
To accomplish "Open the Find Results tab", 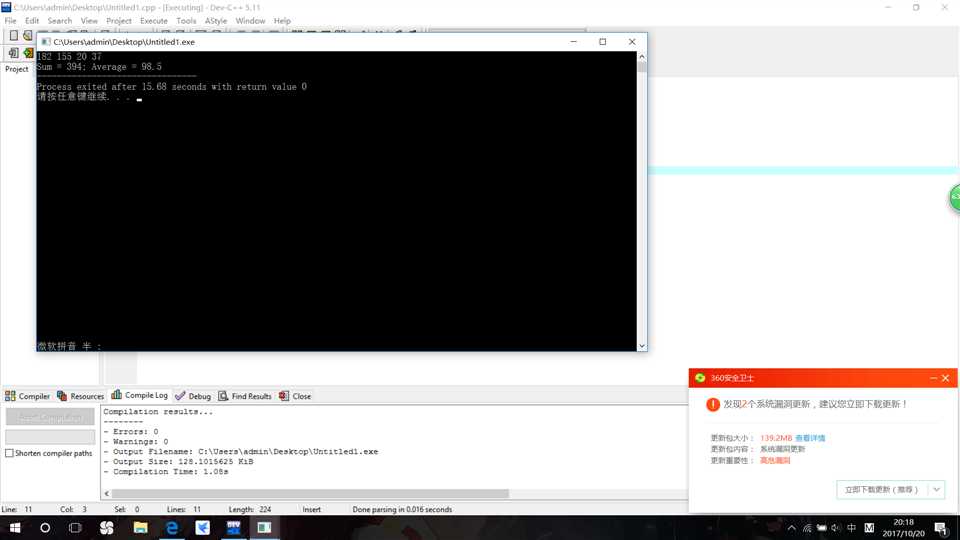I will click(x=245, y=396).
